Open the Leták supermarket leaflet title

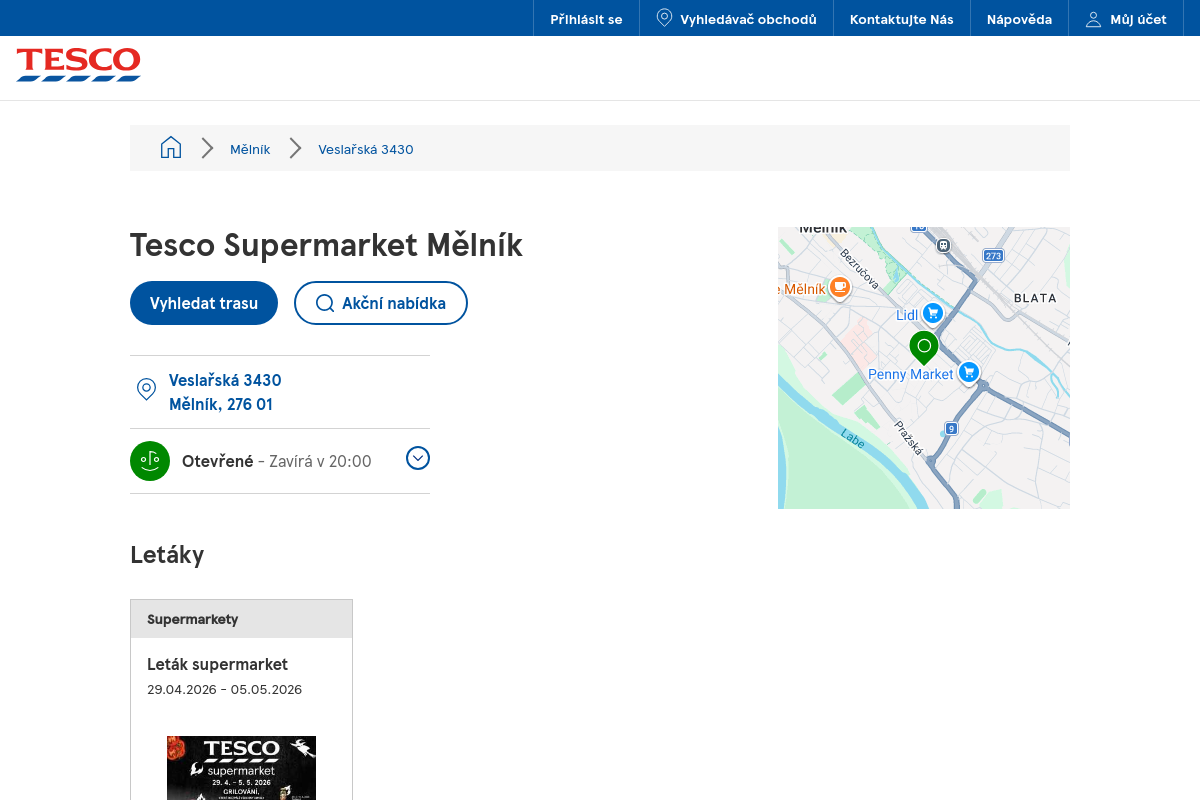[x=217, y=664]
